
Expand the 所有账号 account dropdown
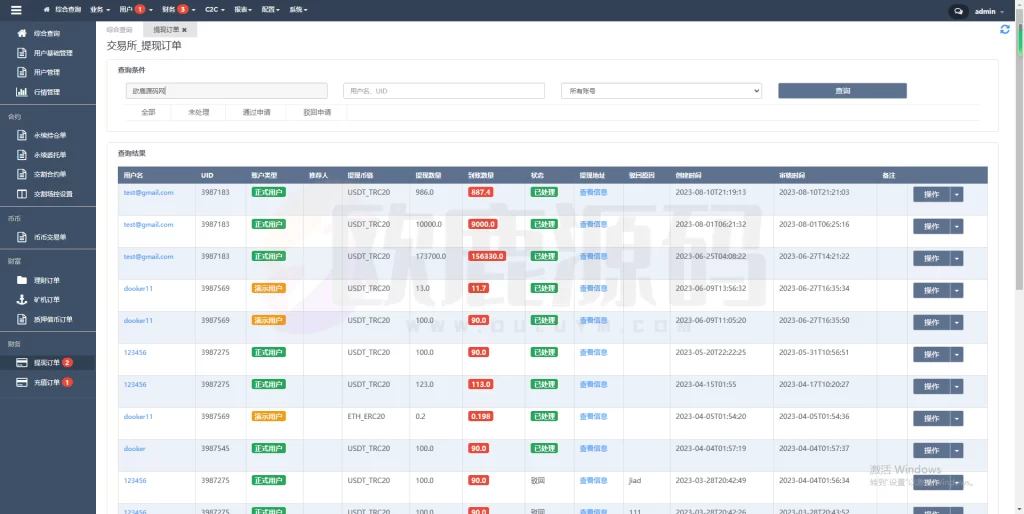tap(661, 91)
